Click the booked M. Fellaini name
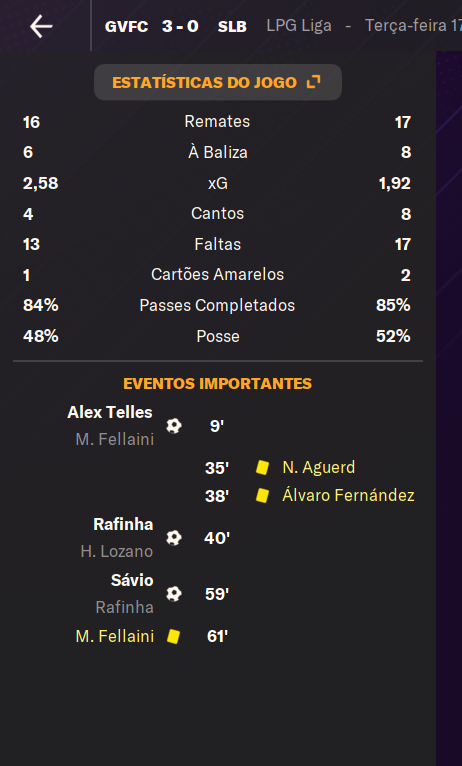This screenshot has height=766, width=462. coord(115,636)
